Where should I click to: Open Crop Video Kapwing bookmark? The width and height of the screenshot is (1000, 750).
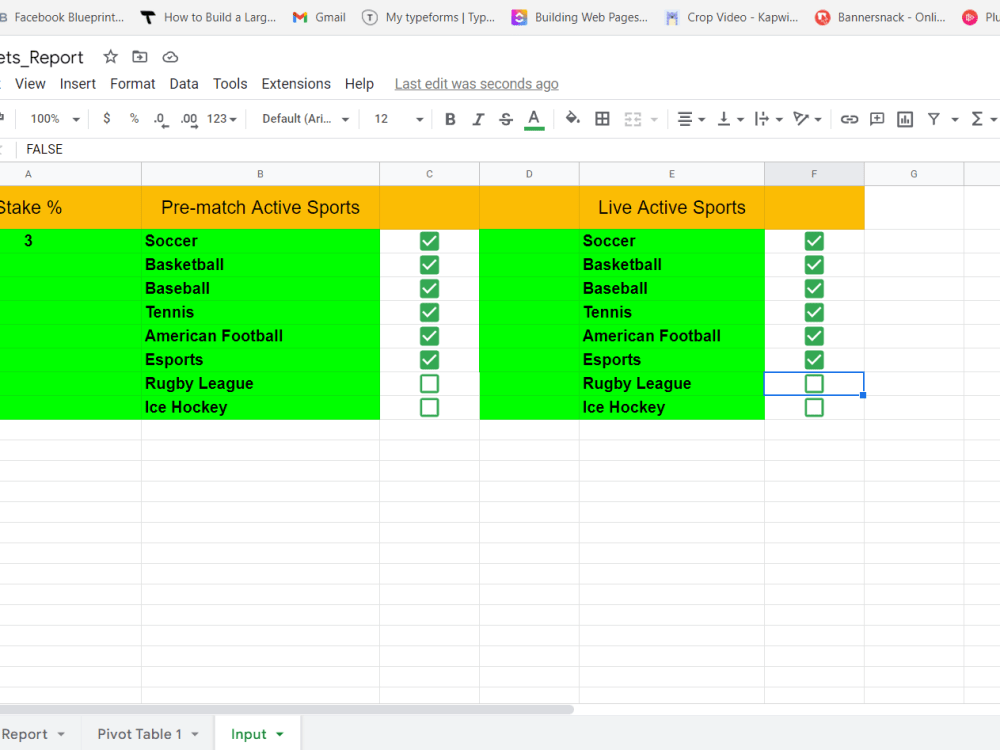tap(732, 17)
